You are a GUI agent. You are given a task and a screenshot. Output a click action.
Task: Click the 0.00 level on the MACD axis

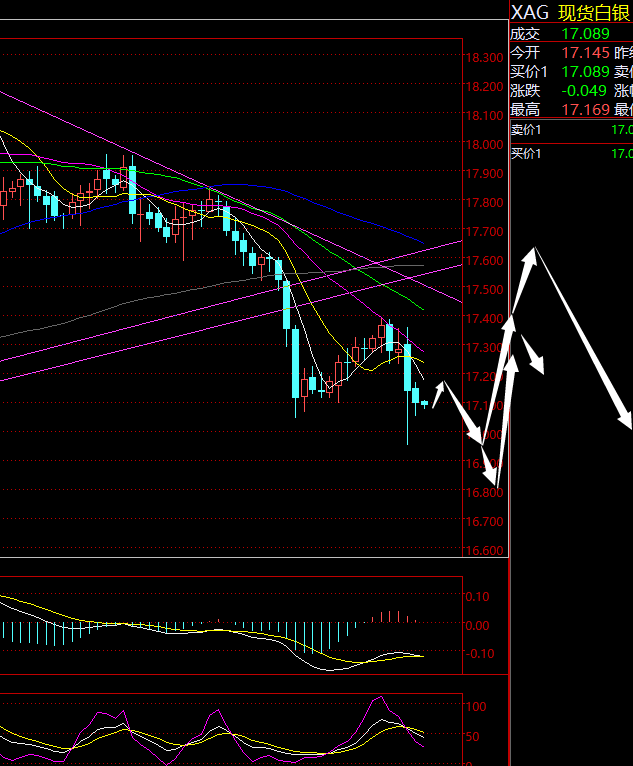[477, 625]
